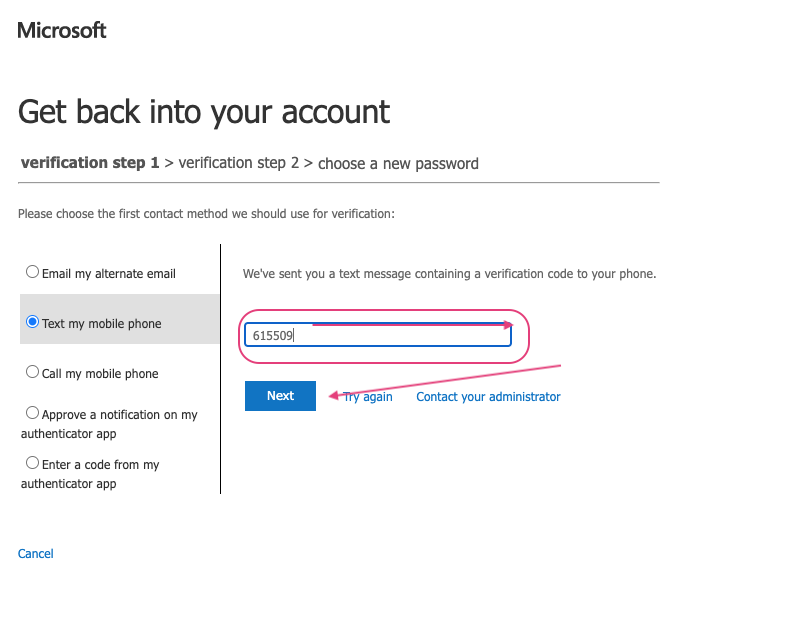The width and height of the screenshot is (807, 630).
Task: Click the 'choose a new password' breadcrumb text
Action: (398, 164)
